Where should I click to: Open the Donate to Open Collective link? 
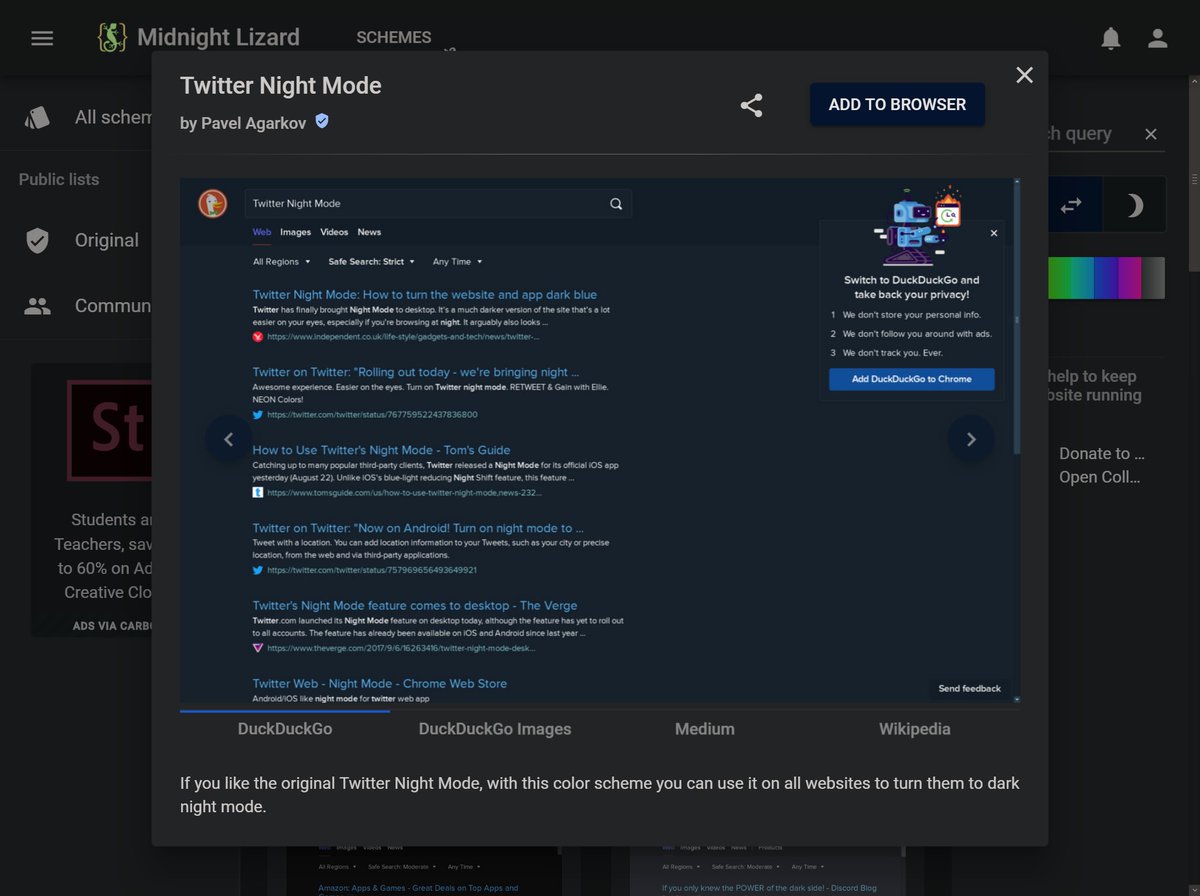tap(1100, 465)
